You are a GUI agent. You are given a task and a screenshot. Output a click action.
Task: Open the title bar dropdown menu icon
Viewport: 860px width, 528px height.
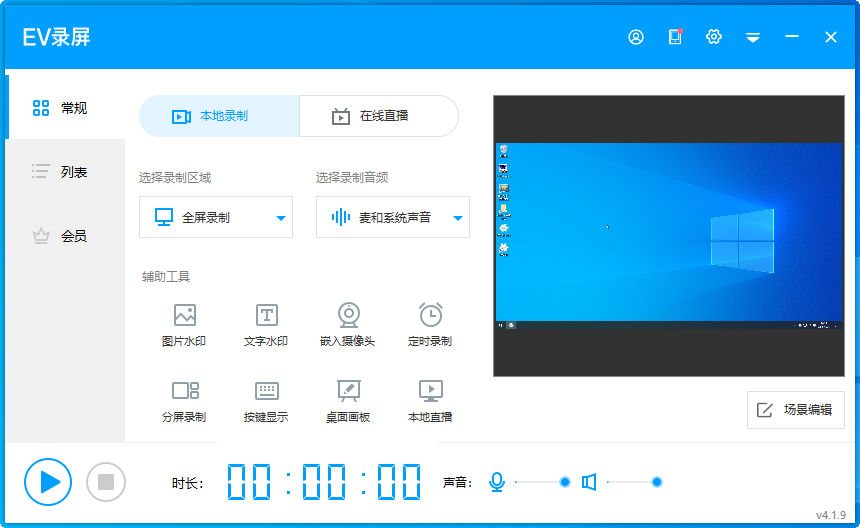[752, 37]
